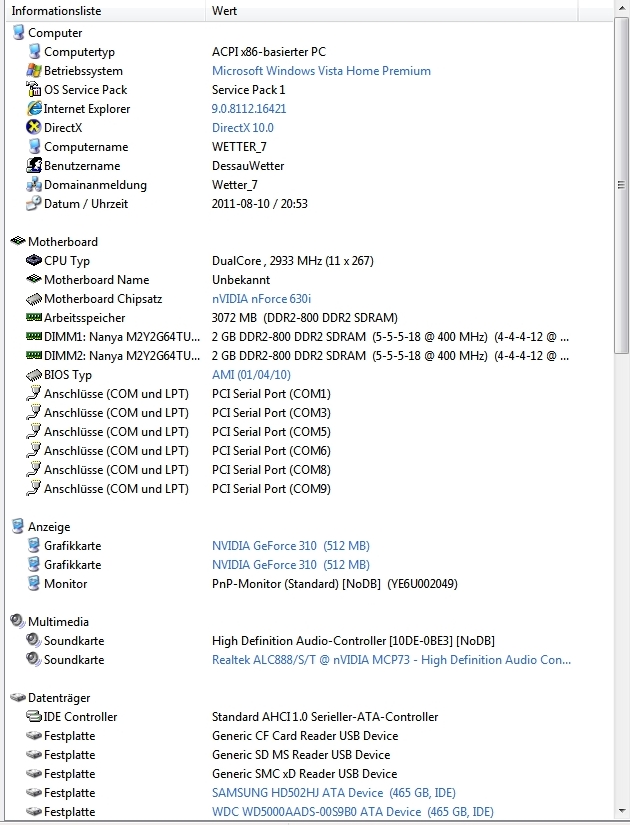Select the Unbekannt value

click(x=241, y=279)
